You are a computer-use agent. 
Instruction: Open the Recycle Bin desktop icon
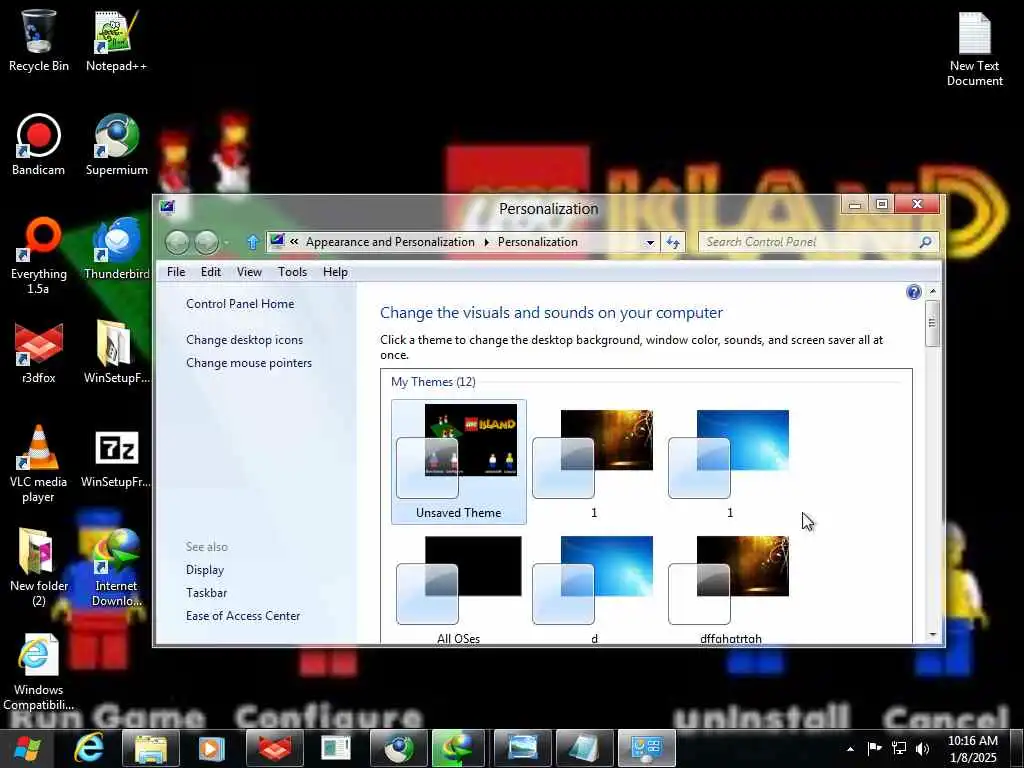pos(39,40)
